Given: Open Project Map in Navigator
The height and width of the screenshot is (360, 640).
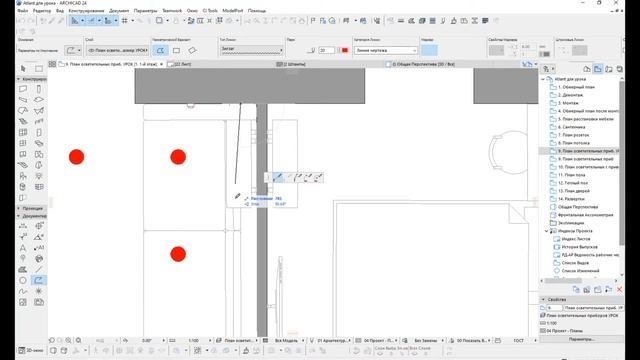Looking at the screenshot, I should pos(587,69).
